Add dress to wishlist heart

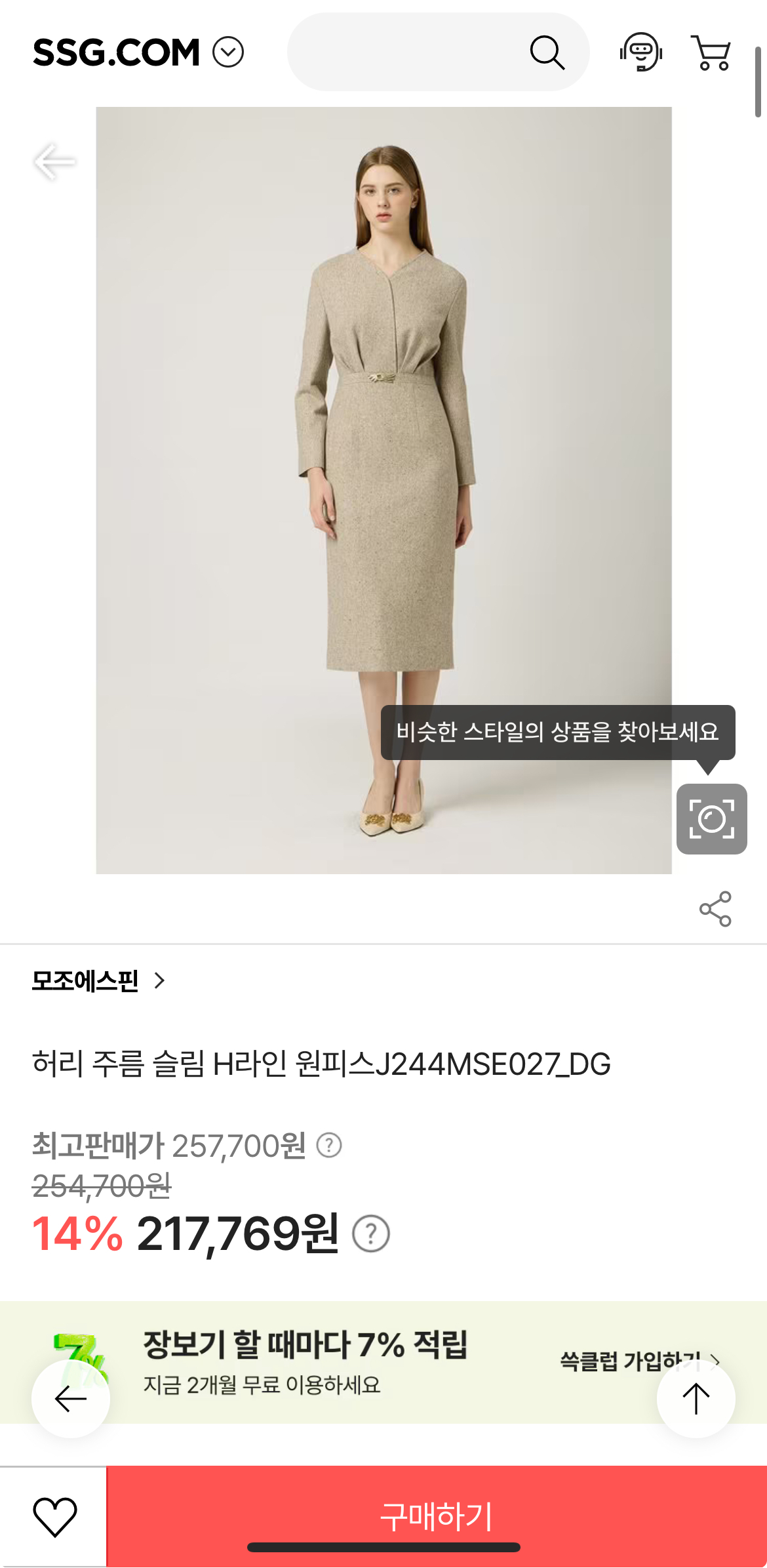54,1517
